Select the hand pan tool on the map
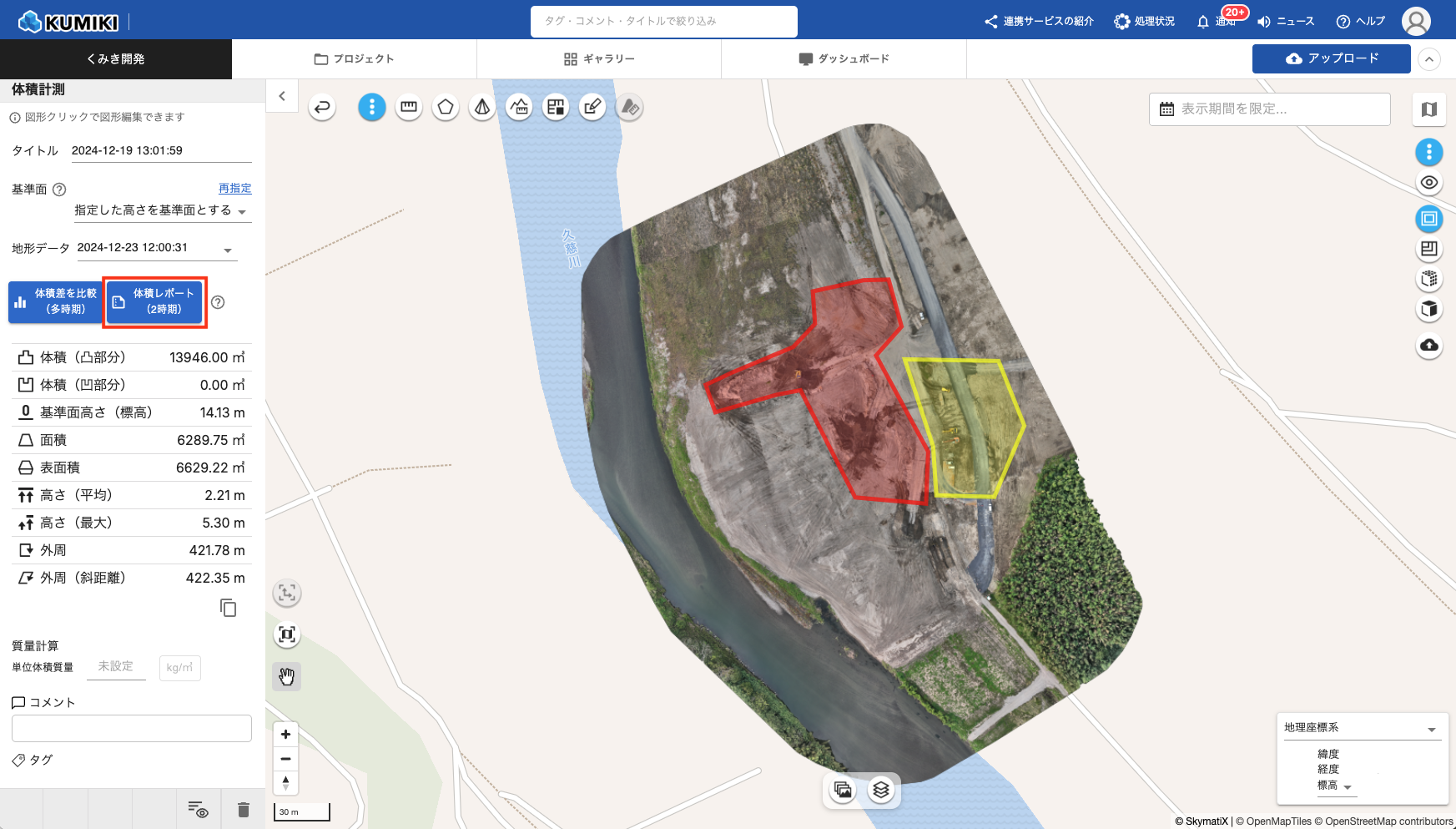The image size is (1456, 829). coord(287,676)
